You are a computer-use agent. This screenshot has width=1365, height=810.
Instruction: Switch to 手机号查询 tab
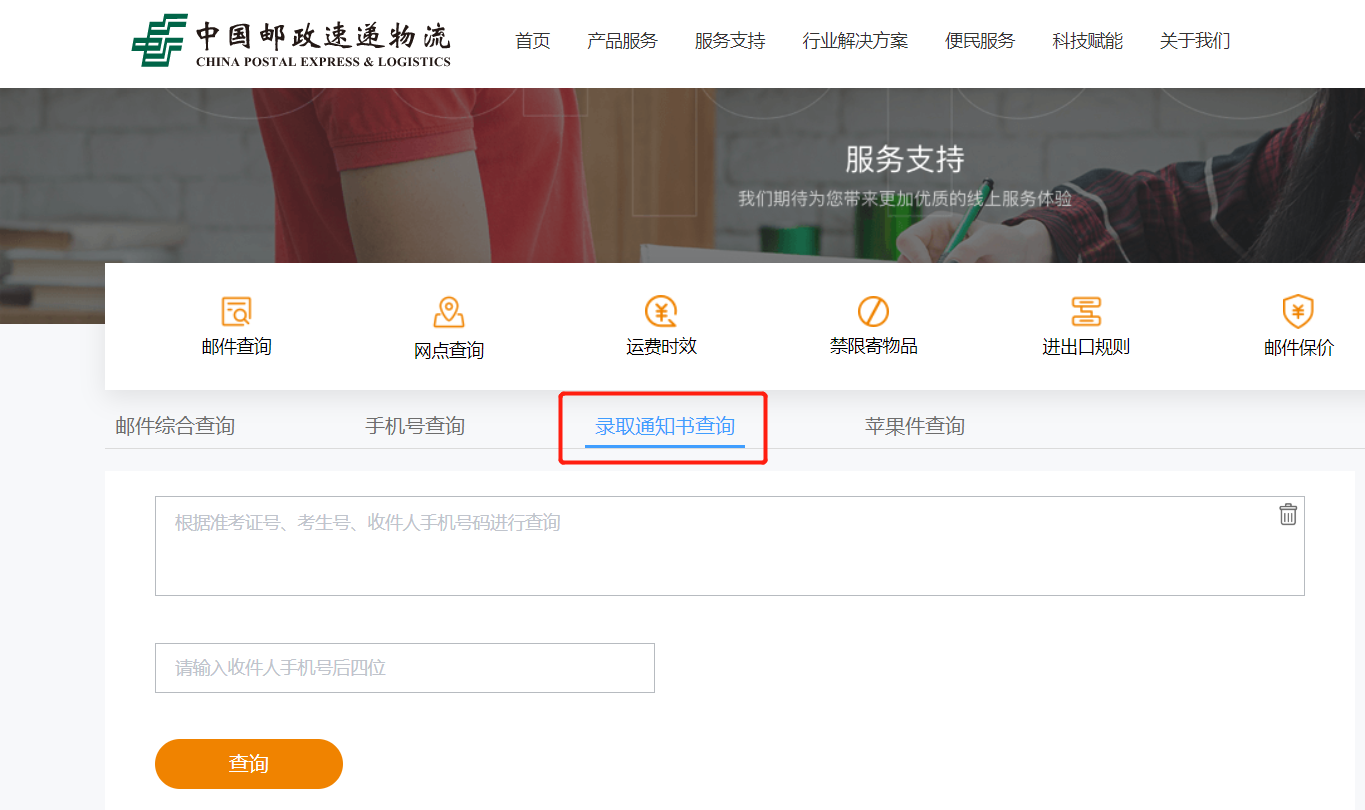[x=415, y=426]
